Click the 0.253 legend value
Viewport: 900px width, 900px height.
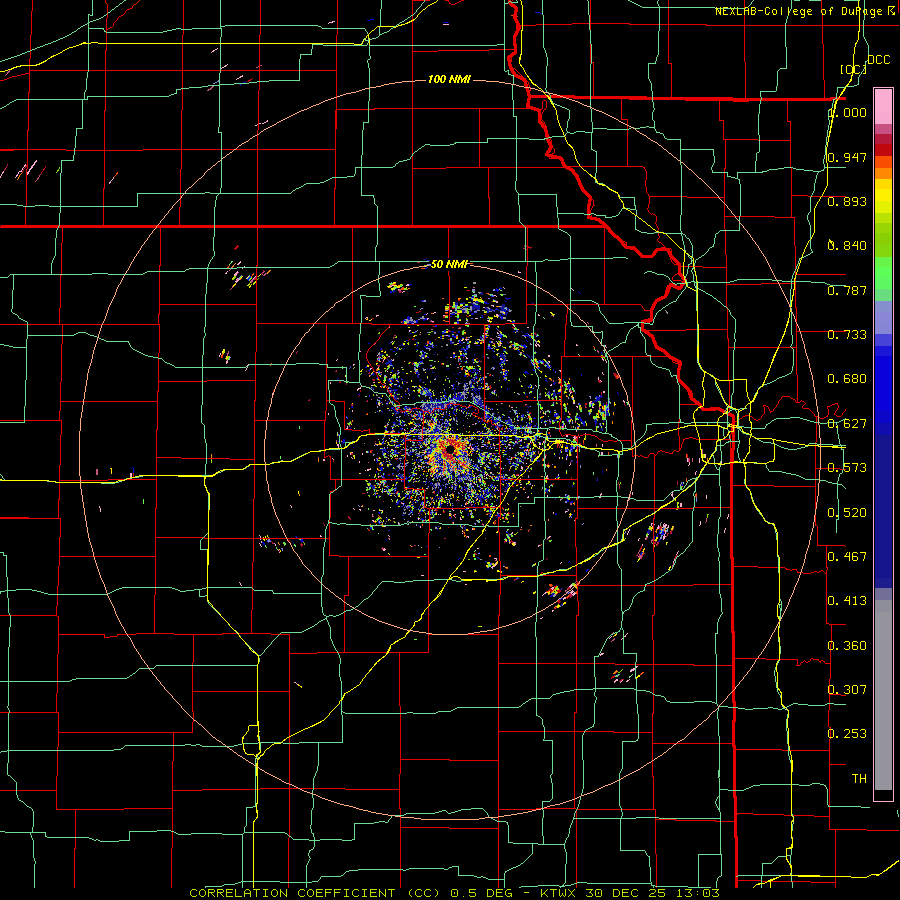(x=847, y=734)
